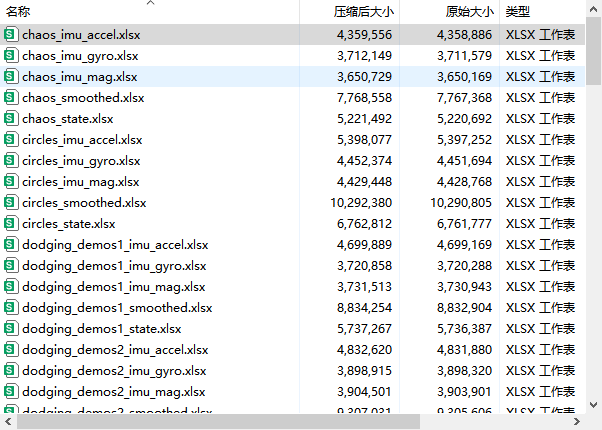Screen dimensions: 602x430
Task: Click the vertical scrollbar down arrow
Action: tap(594, 405)
